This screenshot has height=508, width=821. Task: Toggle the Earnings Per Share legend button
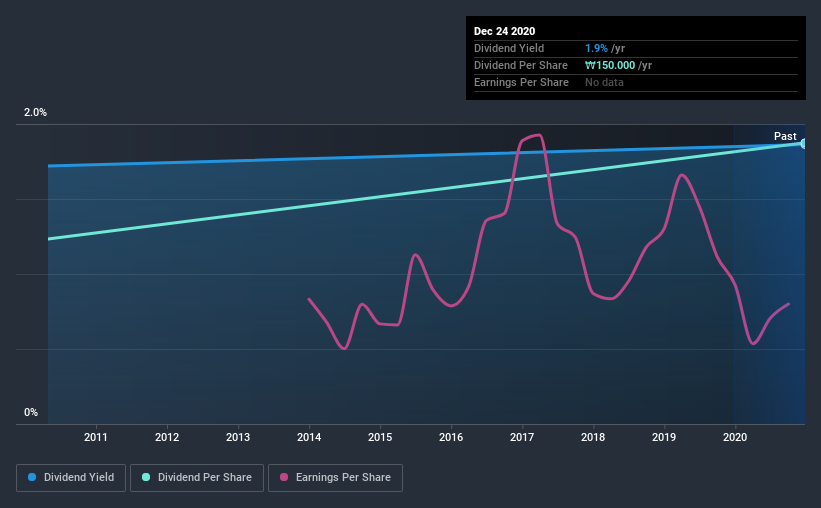tap(335, 478)
